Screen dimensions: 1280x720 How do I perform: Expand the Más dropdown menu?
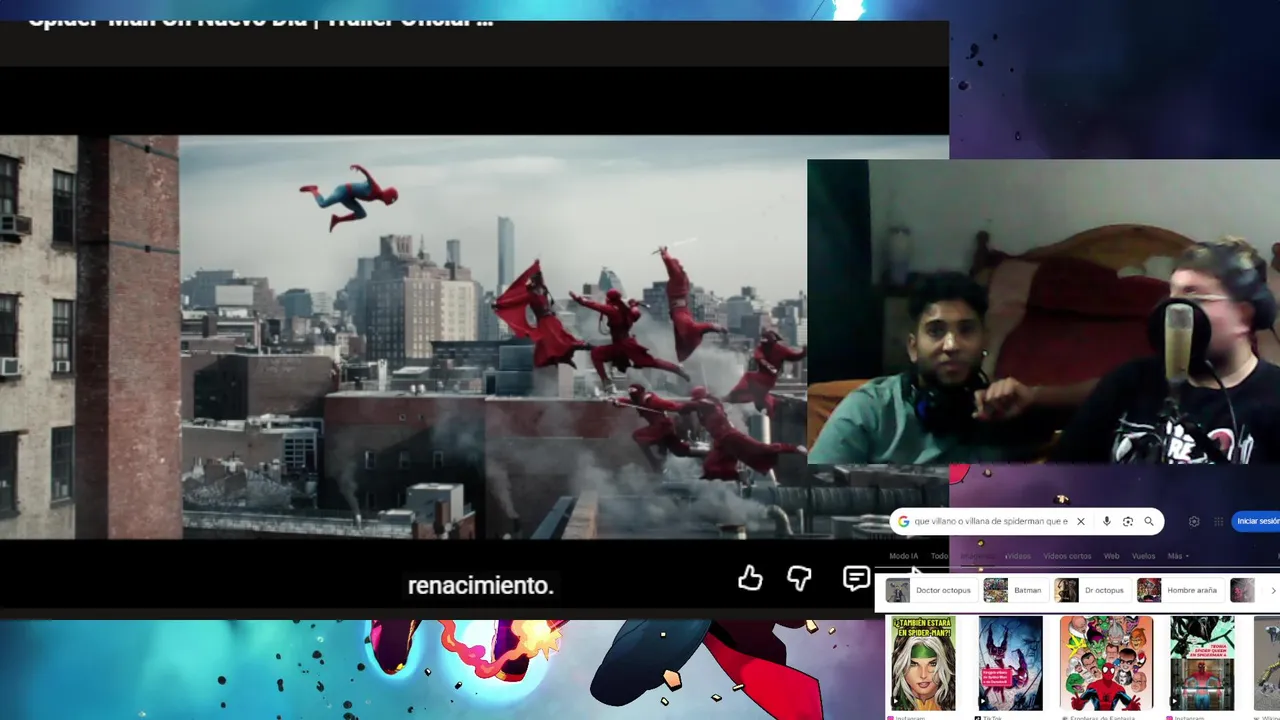coord(1178,556)
